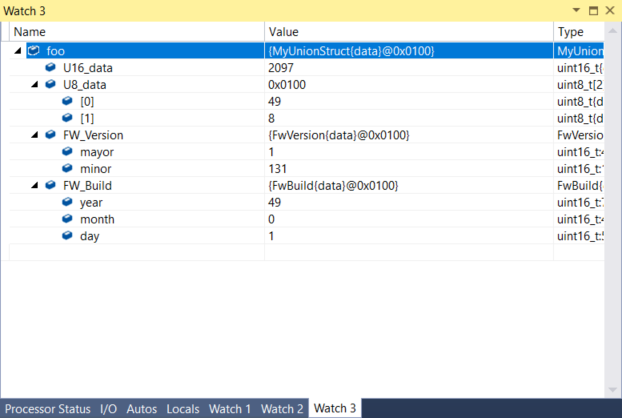Viewport: 622px width, 418px height.
Task: Click the field icon beside minor
Action: click(67, 168)
